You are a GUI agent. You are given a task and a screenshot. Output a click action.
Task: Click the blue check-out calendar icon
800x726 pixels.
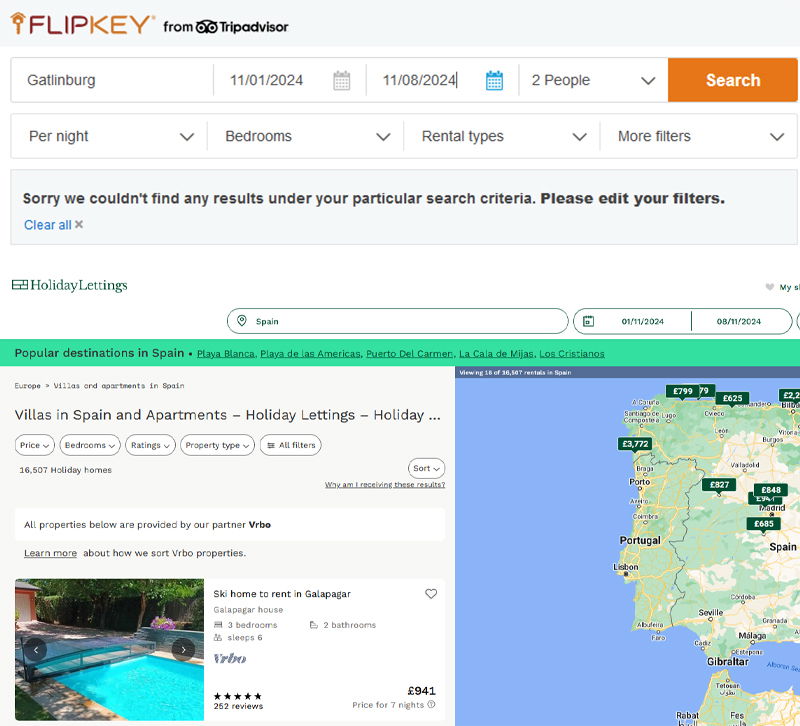coord(494,81)
